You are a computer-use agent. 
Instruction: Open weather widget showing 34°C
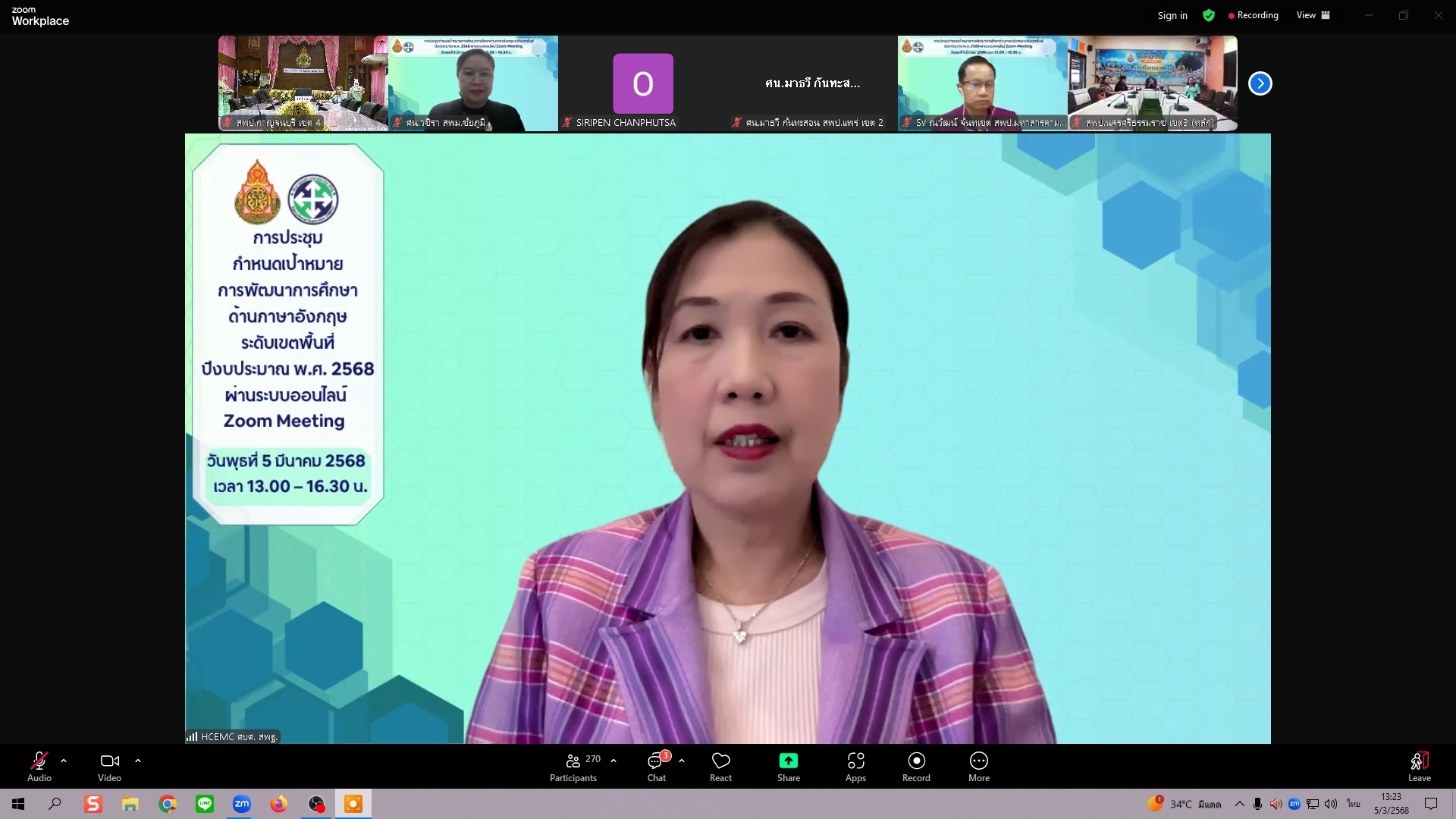[1184, 804]
